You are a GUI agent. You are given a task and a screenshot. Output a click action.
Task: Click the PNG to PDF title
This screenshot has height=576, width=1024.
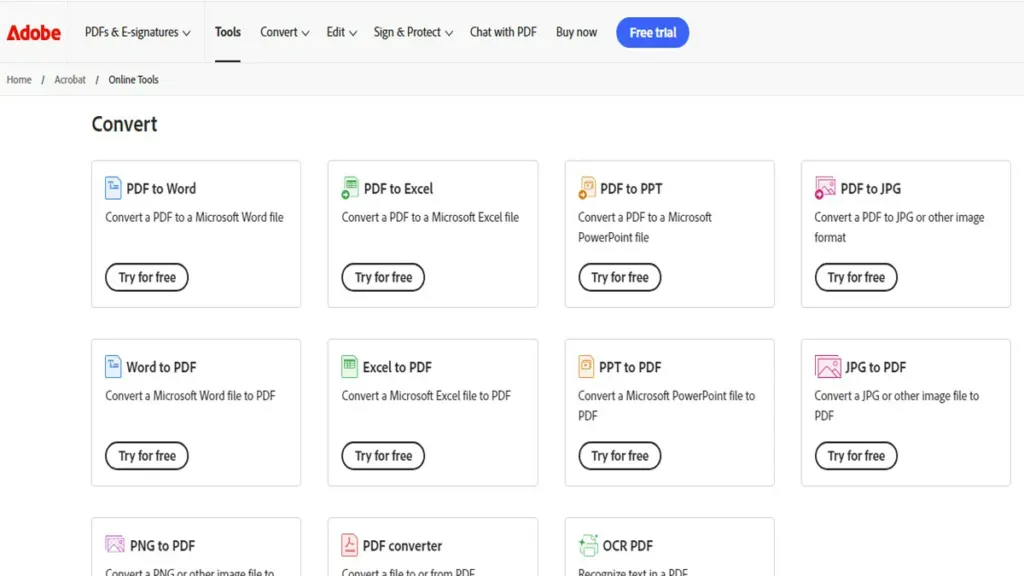[x=163, y=545]
